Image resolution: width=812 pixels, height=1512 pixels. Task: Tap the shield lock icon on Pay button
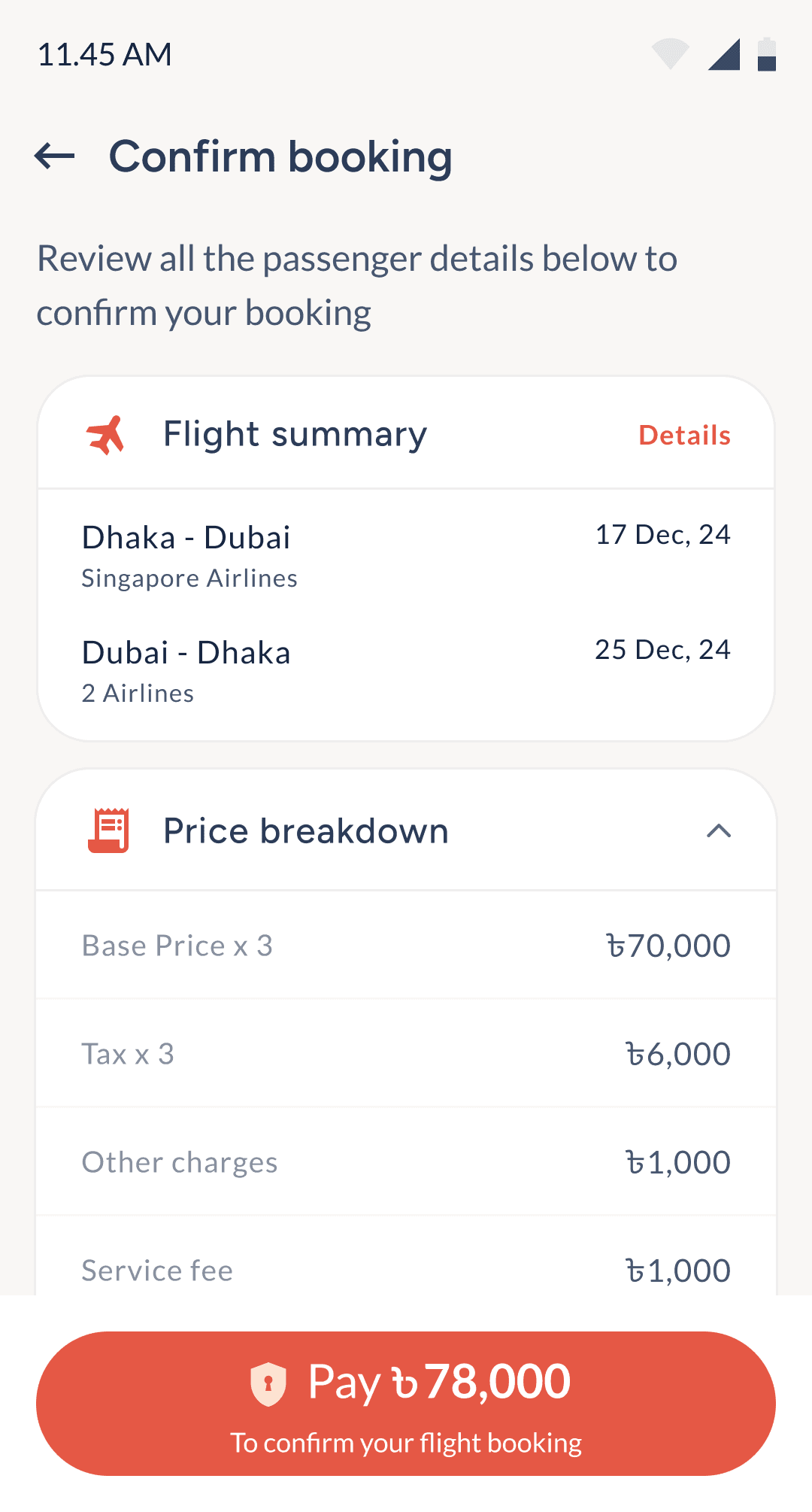[x=268, y=1383]
